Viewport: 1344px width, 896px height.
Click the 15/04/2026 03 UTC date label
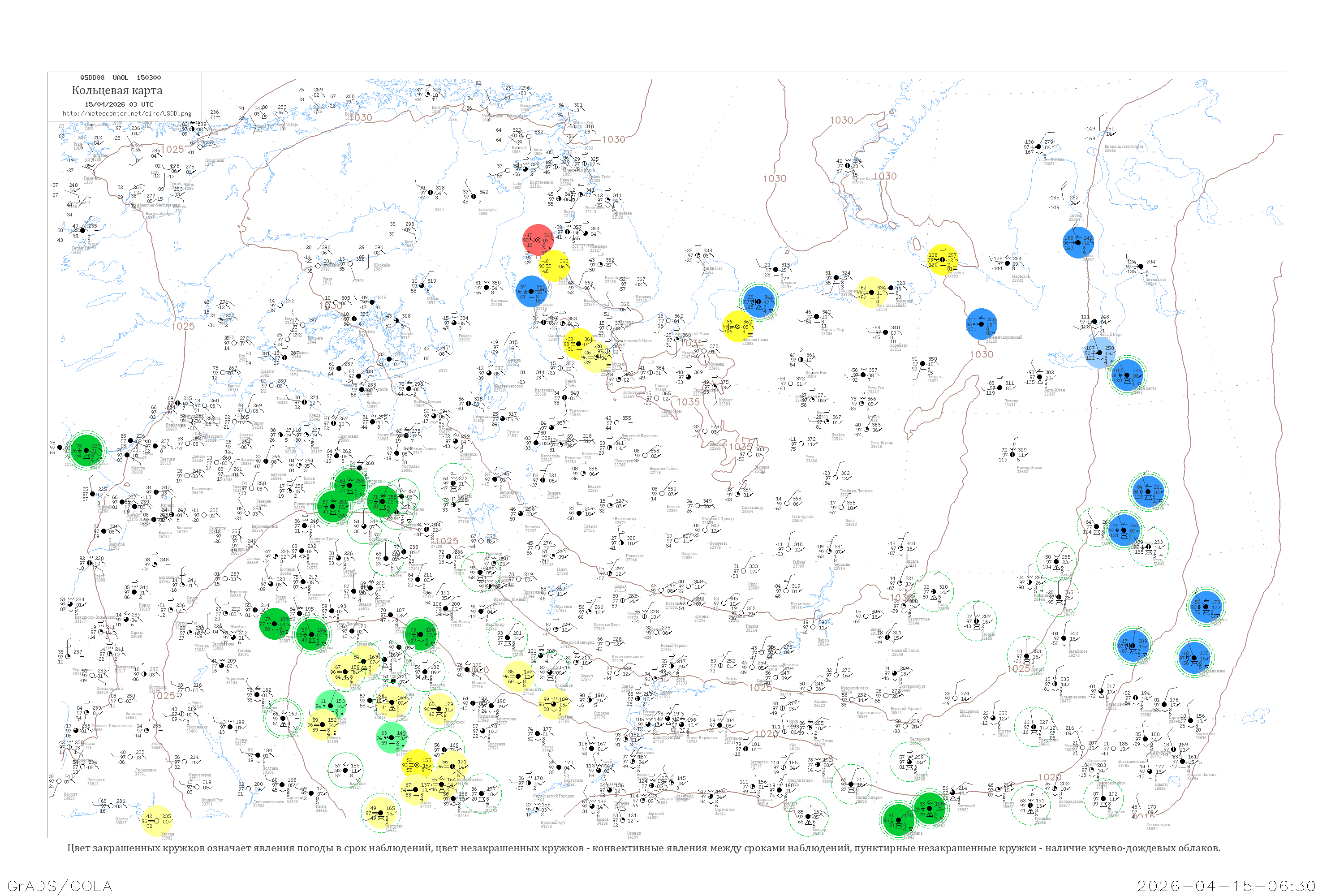coord(119,104)
